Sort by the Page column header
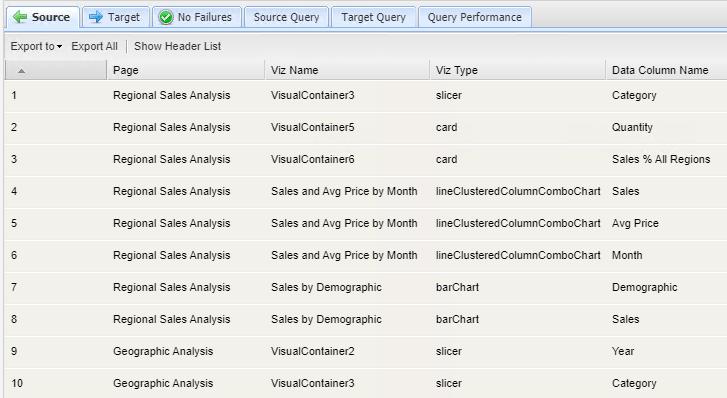Viewport: 727px width, 398px height. point(186,70)
